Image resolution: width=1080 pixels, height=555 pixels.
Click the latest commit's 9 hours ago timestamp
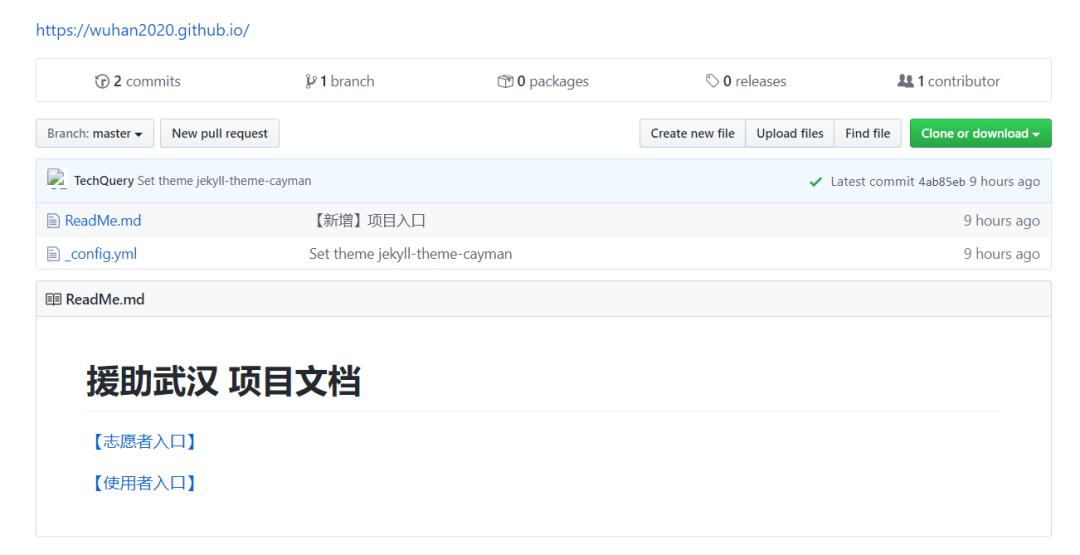[x=1005, y=182]
